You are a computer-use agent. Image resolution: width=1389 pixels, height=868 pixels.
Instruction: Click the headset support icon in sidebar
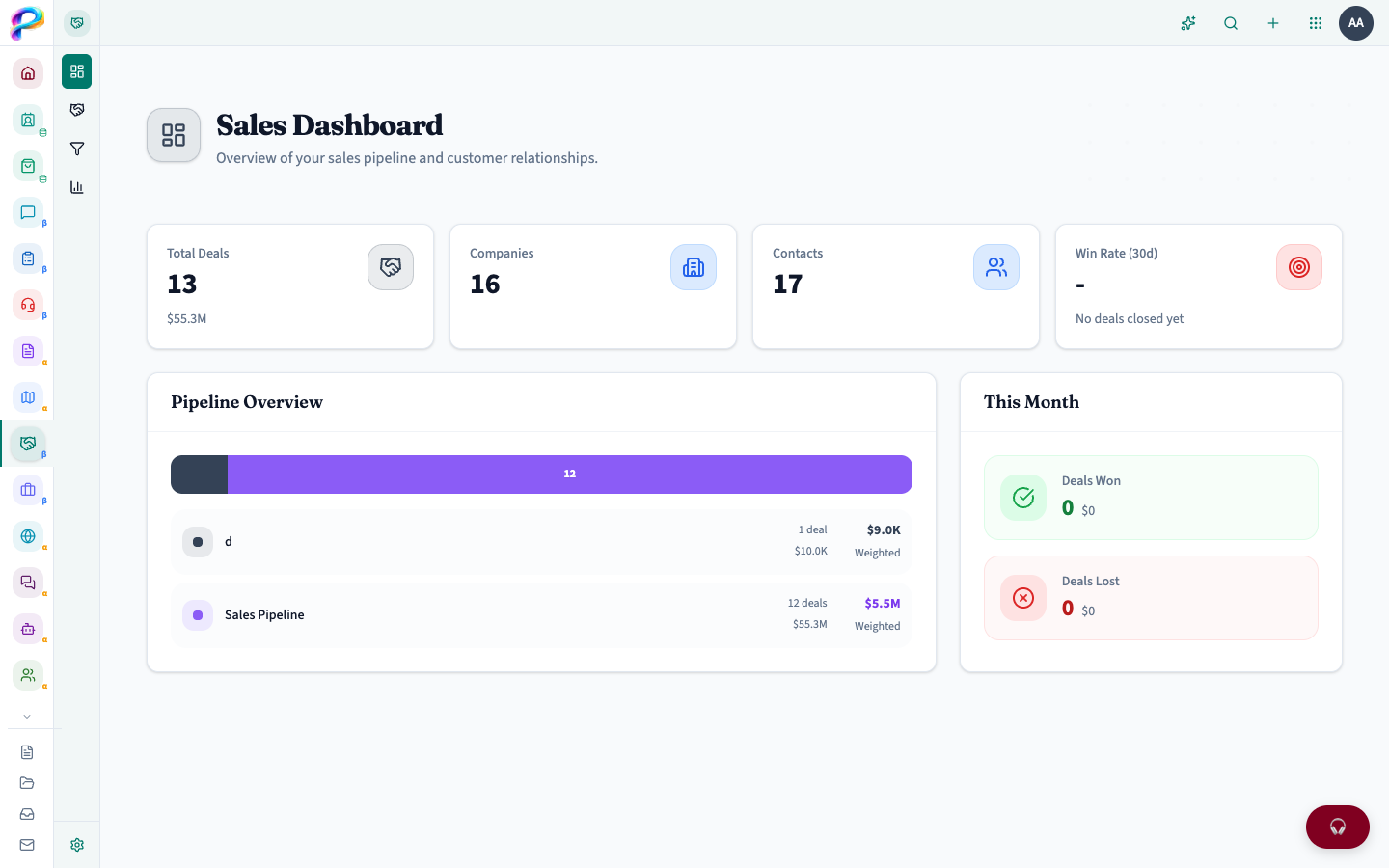point(28,305)
